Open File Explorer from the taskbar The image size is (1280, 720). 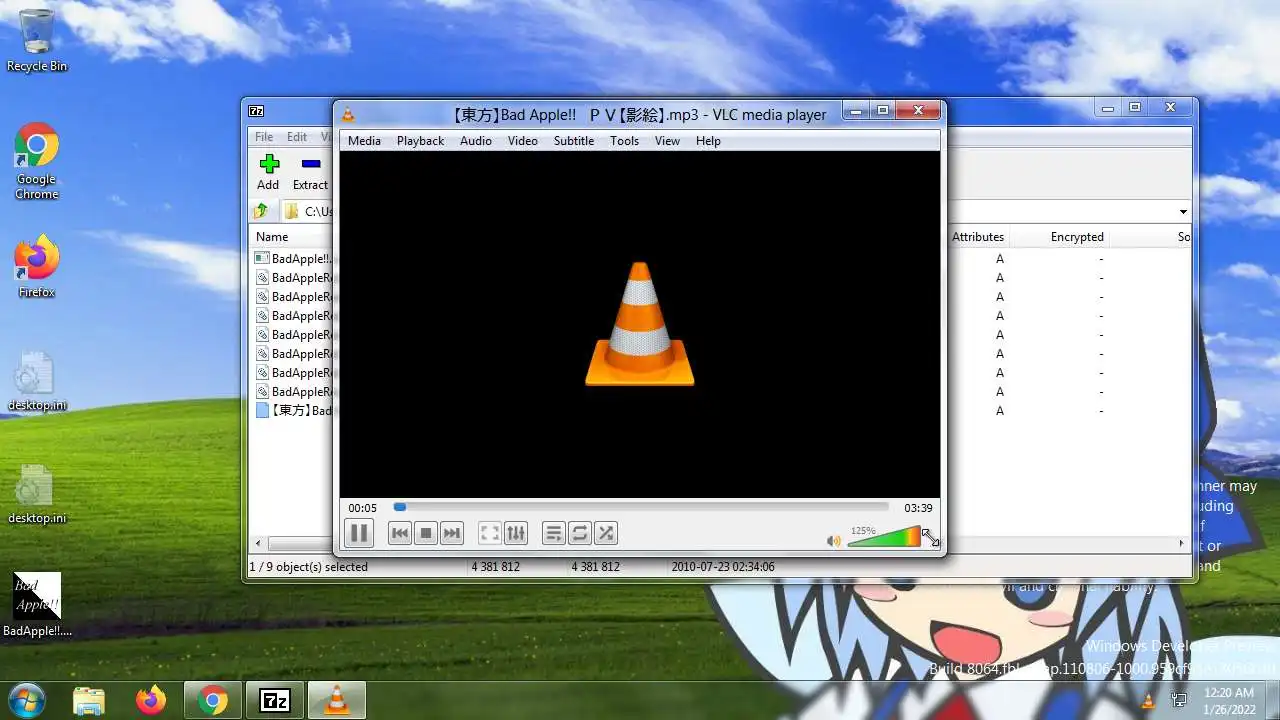click(89, 701)
